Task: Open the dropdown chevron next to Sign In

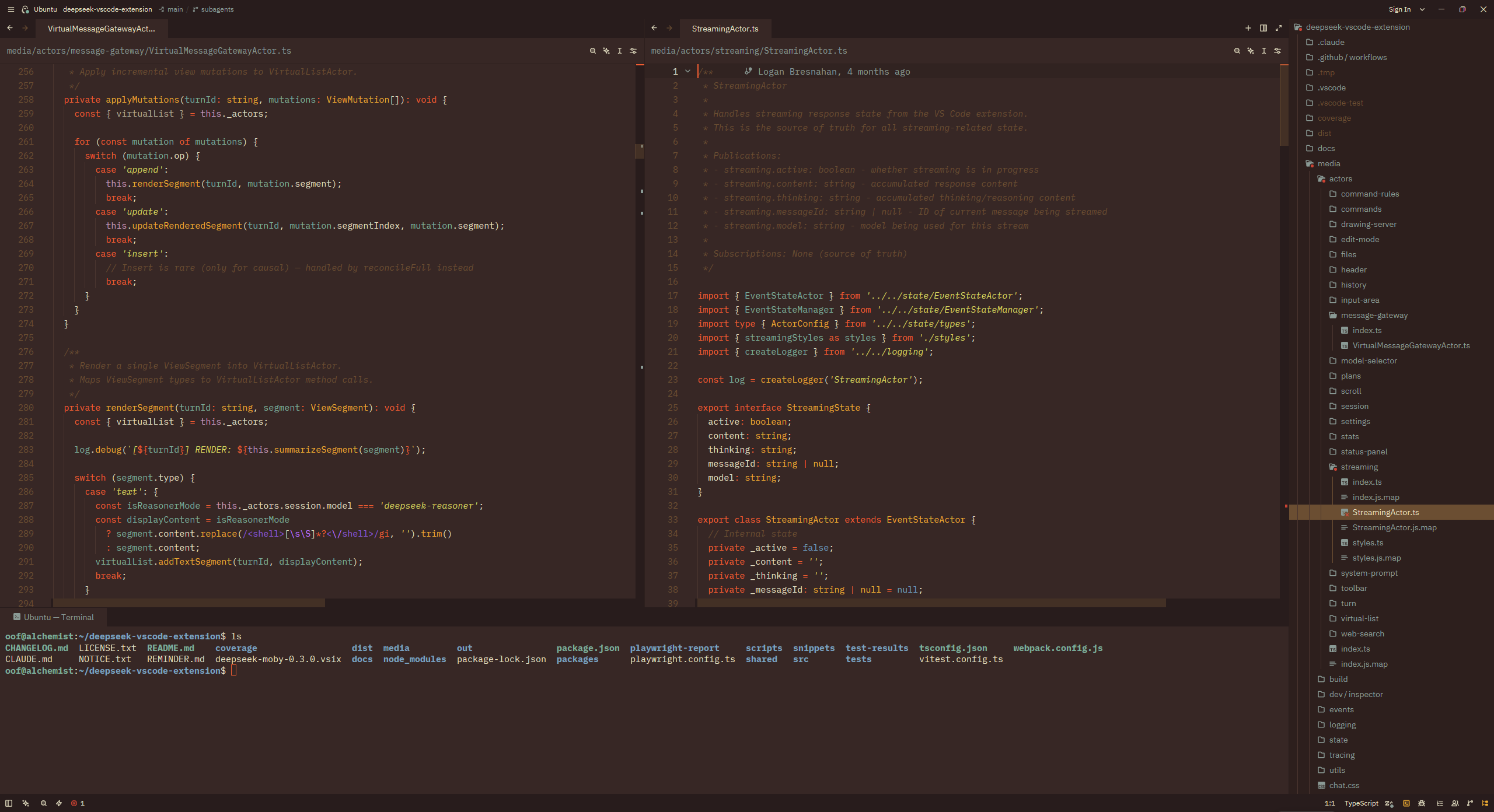Action: pos(1422,9)
